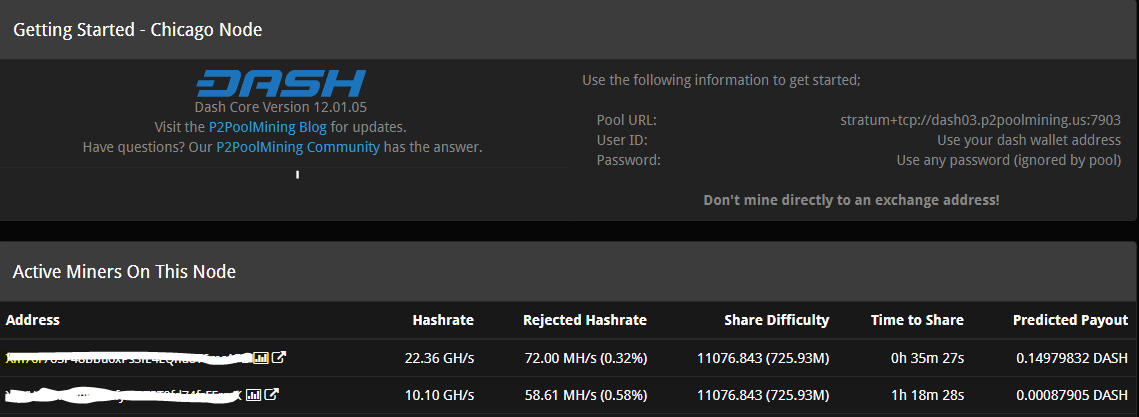Viewport: 1139px width, 417px height.
Task: Click the Active Miners On This Node header
Action: (x=124, y=272)
